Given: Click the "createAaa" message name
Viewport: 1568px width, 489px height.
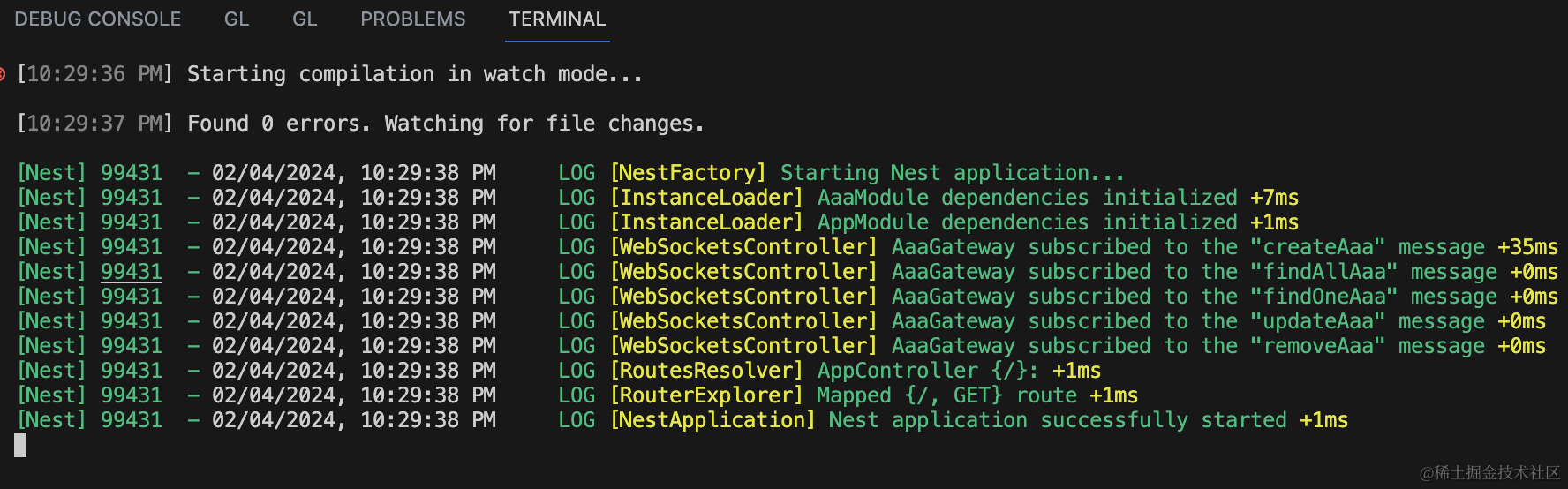Looking at the screenshot, I should coord(1317,247).
